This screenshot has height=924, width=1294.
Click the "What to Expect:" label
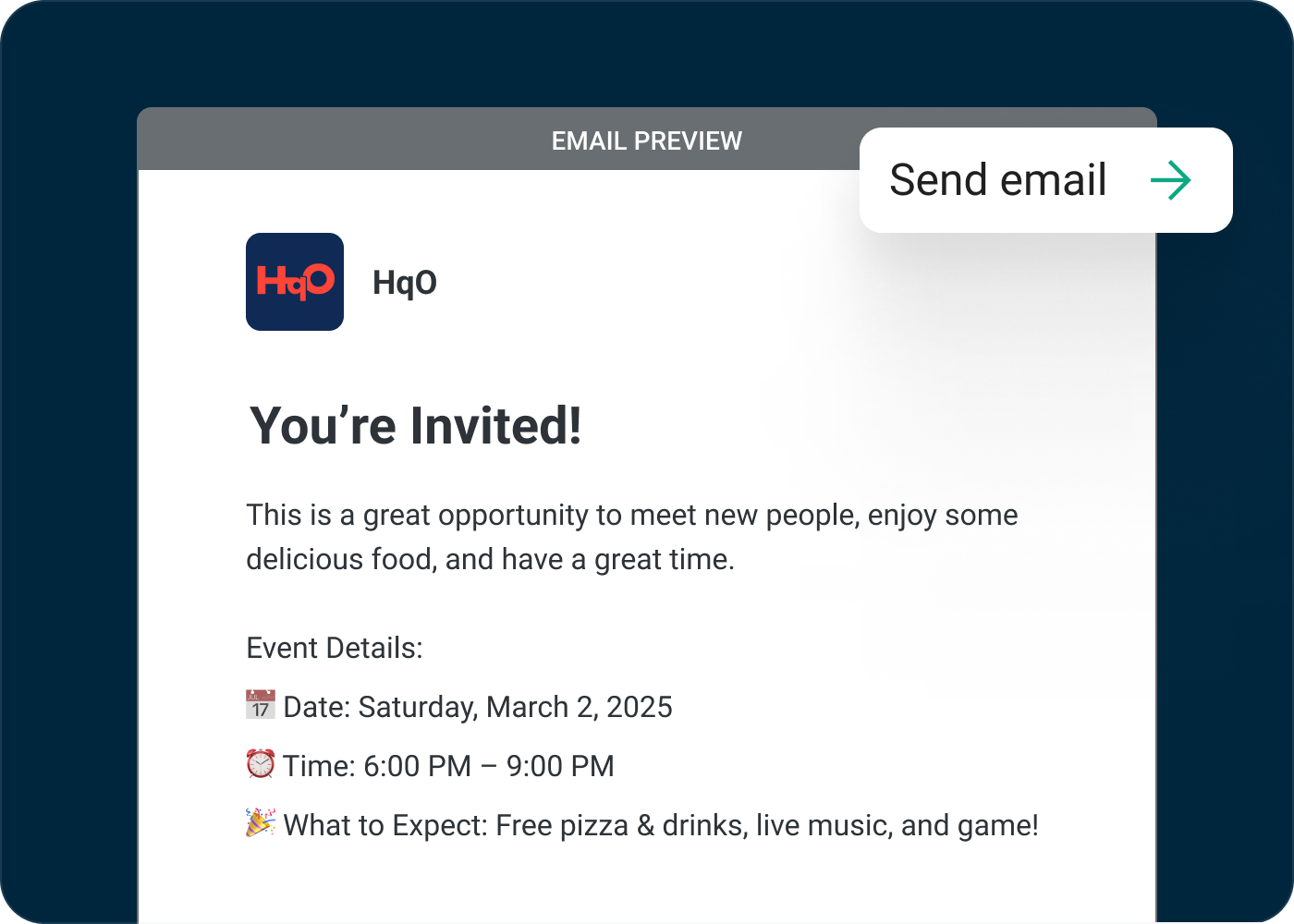pyautogui.click(x=385, y=825)
